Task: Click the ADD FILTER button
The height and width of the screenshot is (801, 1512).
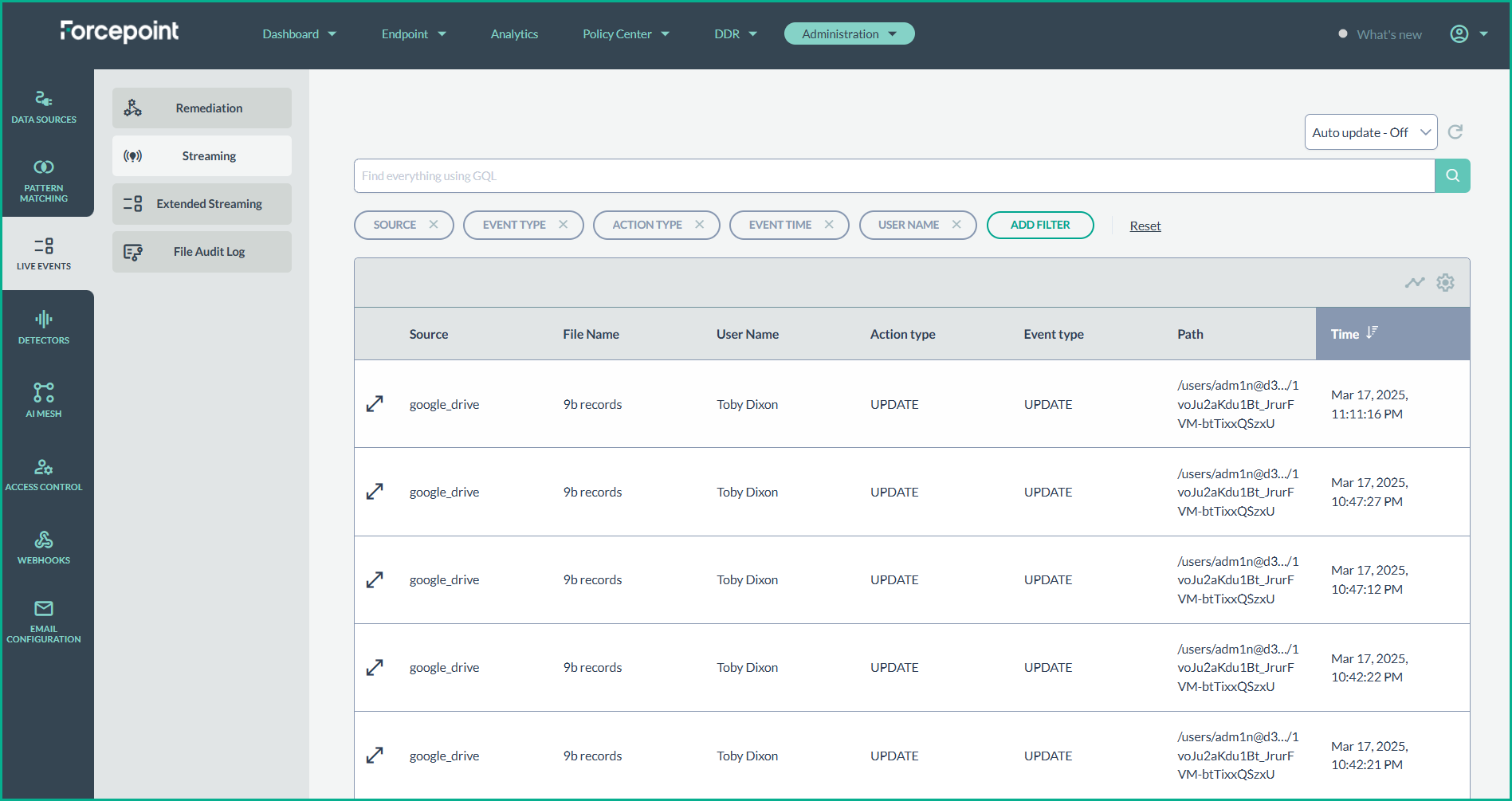Action: tap(1039, 226)
